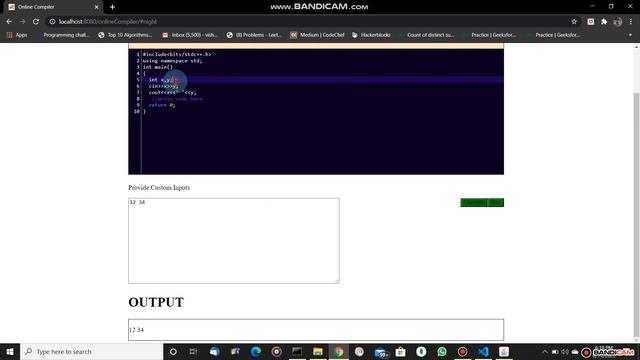
Task: Reload the localhost compiler page
Action: pyautogui.click(x=36, y=22)
